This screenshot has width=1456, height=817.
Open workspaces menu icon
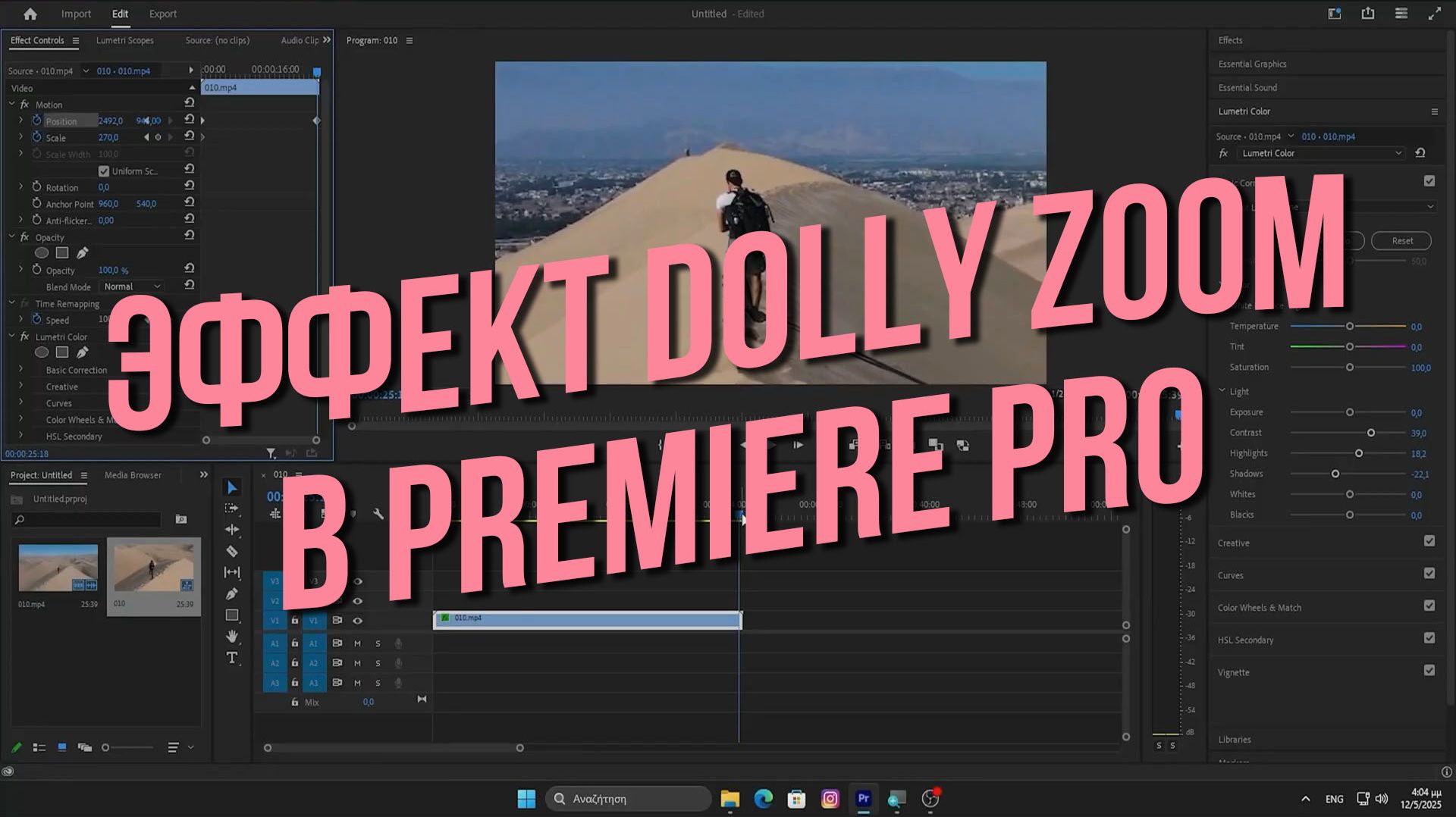click(1401, 14)
